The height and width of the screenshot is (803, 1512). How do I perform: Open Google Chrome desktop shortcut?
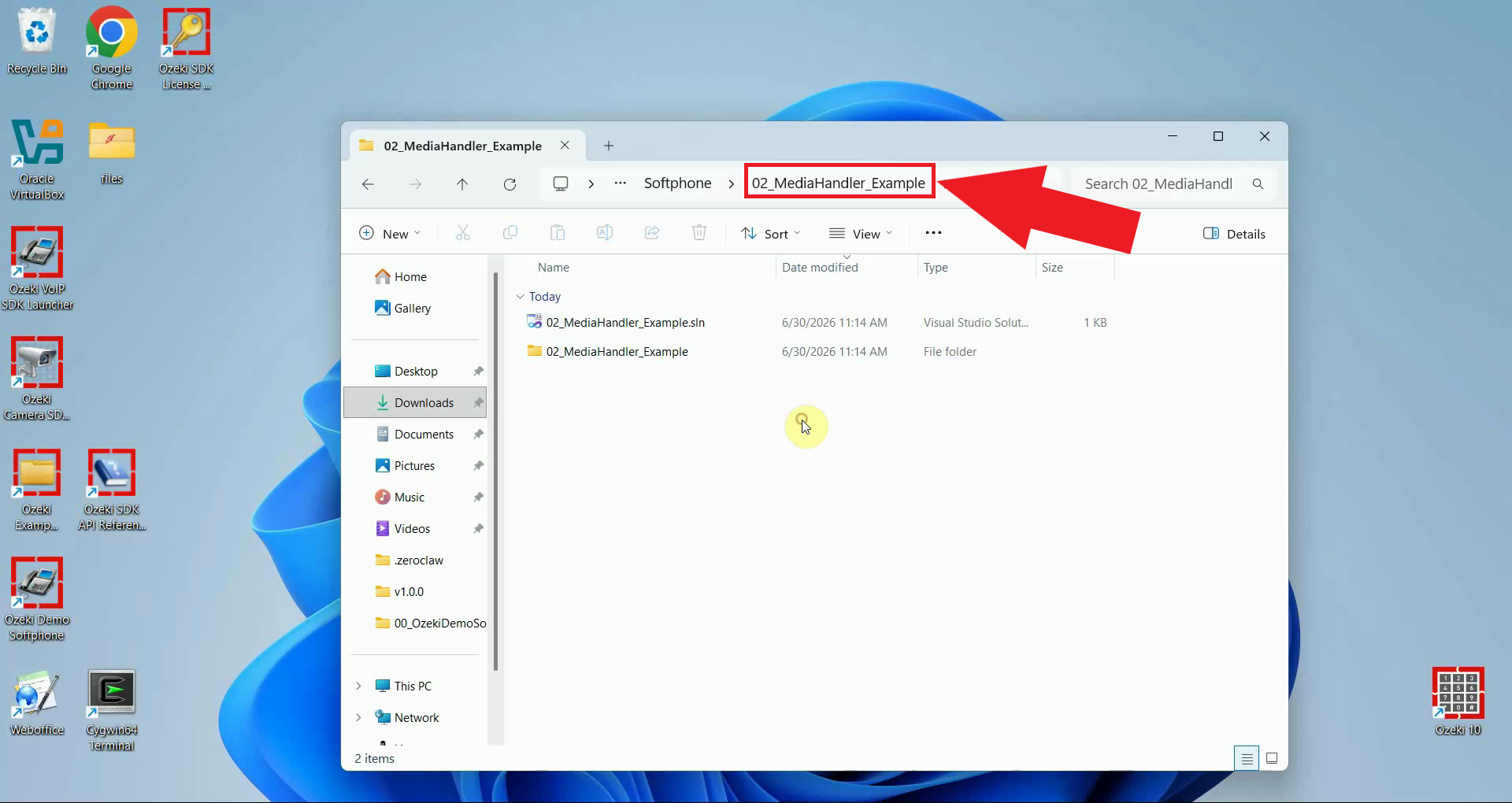[x=112, y=49]
